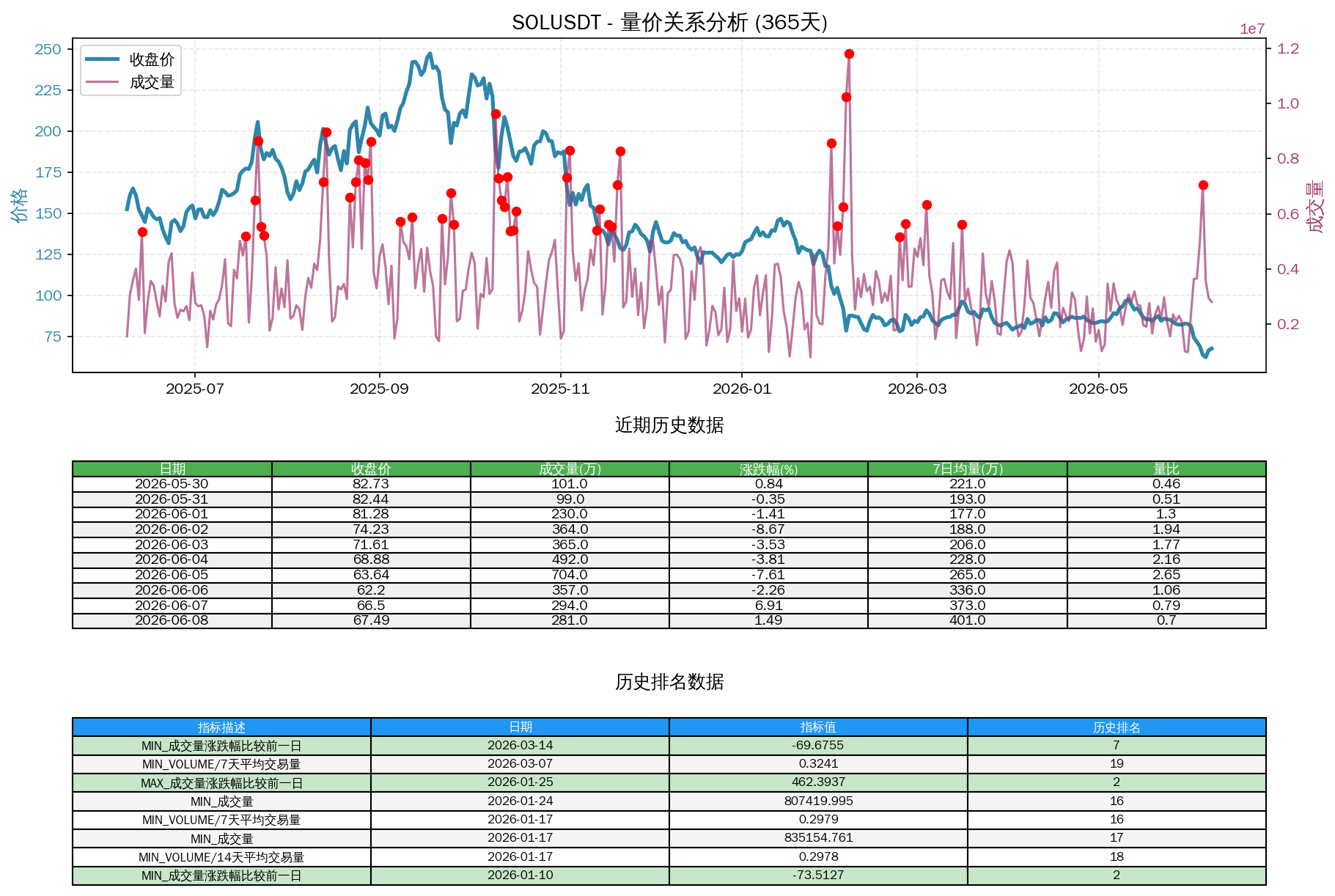Click ranking date cell 2026-01-10
The image size is (1335, 896).
tap(520, 875)
